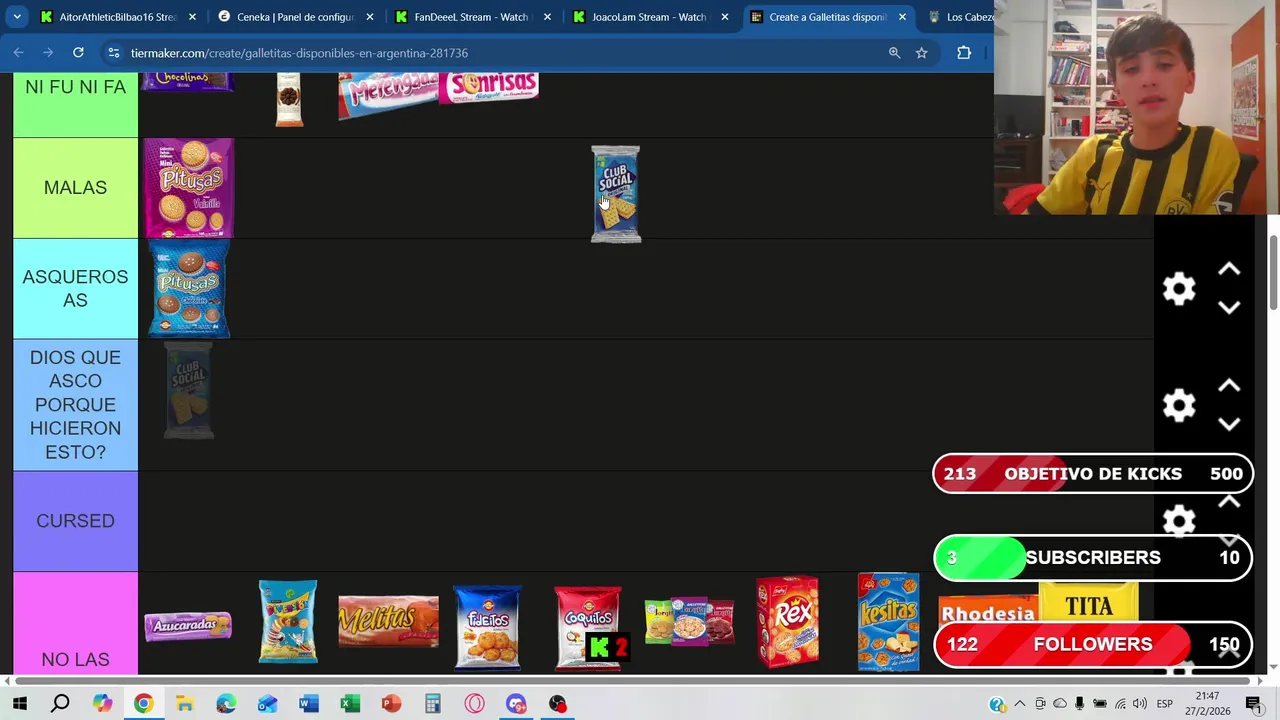Select the Merengadas cookie image

pos(388,96)
